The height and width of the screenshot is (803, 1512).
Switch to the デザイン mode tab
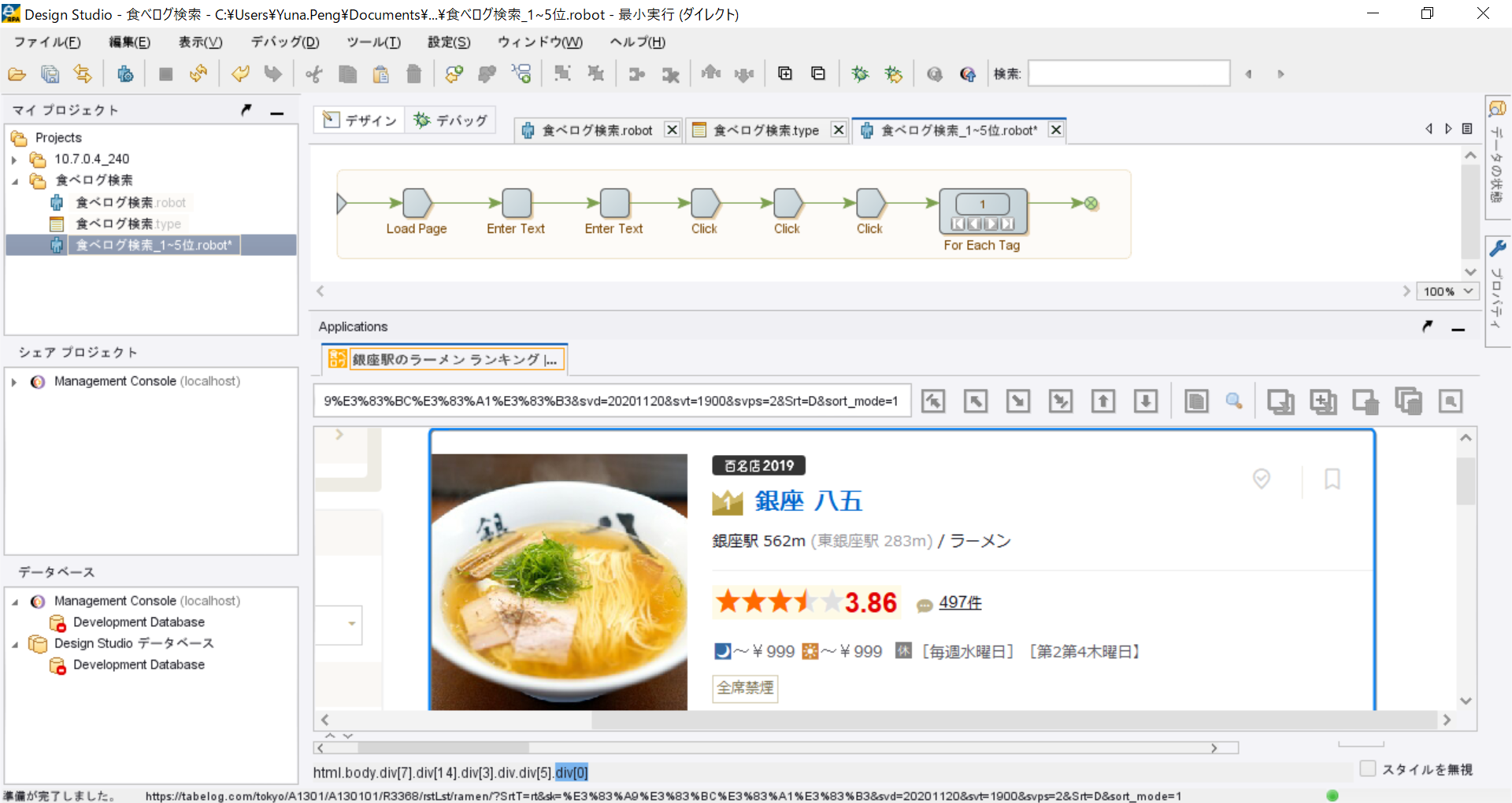[x=360, y=120]
